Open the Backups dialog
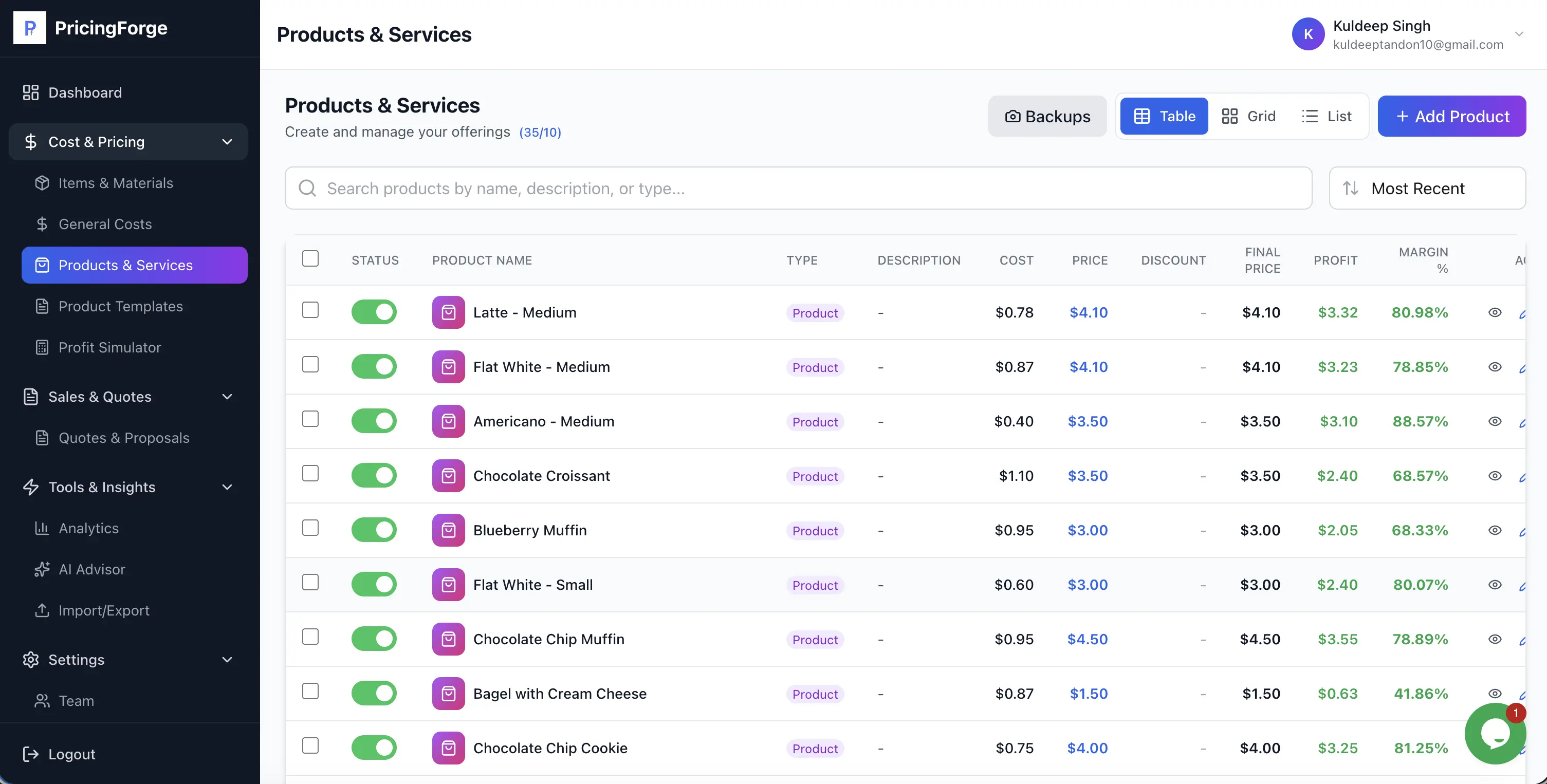The width and height of the screenshot is (1547, 784). click(x=1047, y=116)
